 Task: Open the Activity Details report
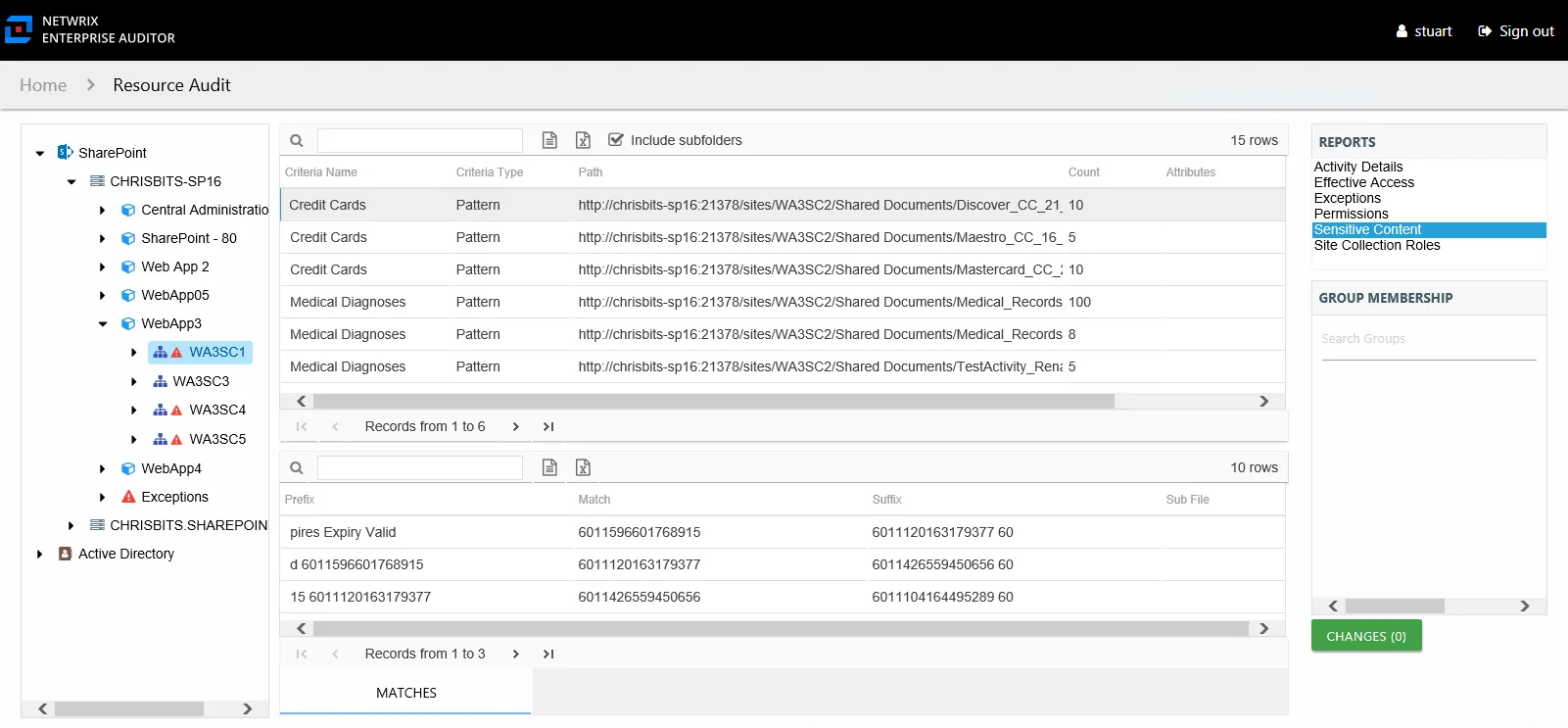pyautogui.click(x=1358, y=167)
